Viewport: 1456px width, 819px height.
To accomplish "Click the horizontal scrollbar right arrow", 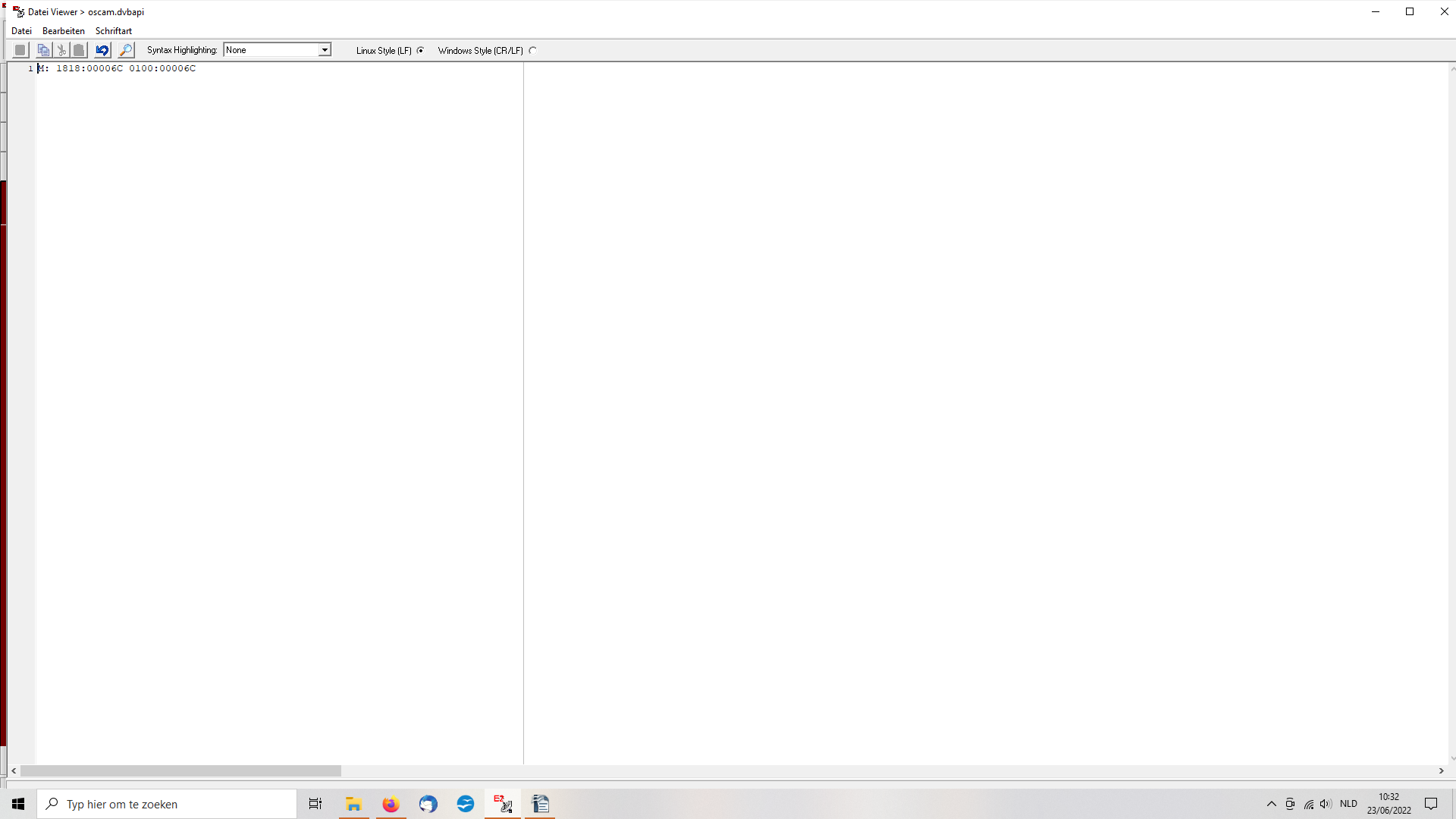I will [1441, 770].
